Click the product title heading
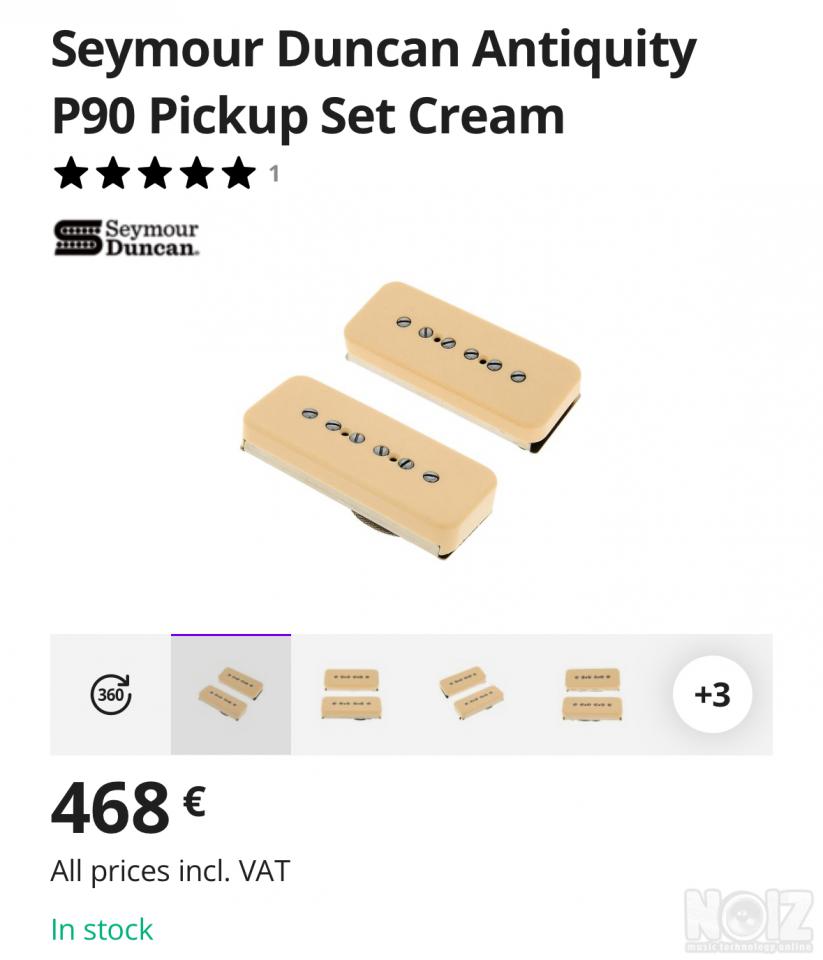The height and width of the screenshot is (960, 823). 373,82
